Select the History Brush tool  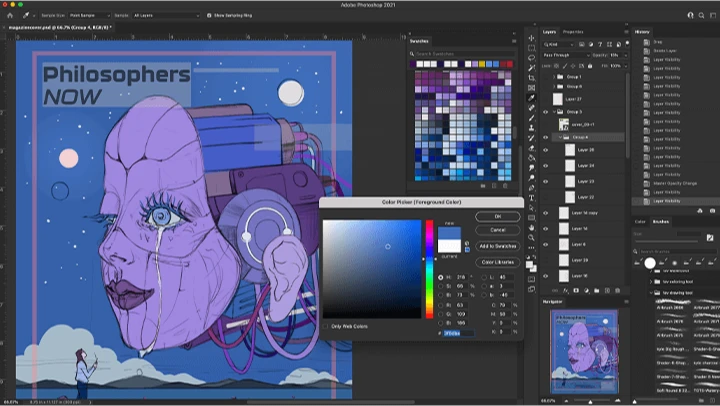(x=531, y=138)
